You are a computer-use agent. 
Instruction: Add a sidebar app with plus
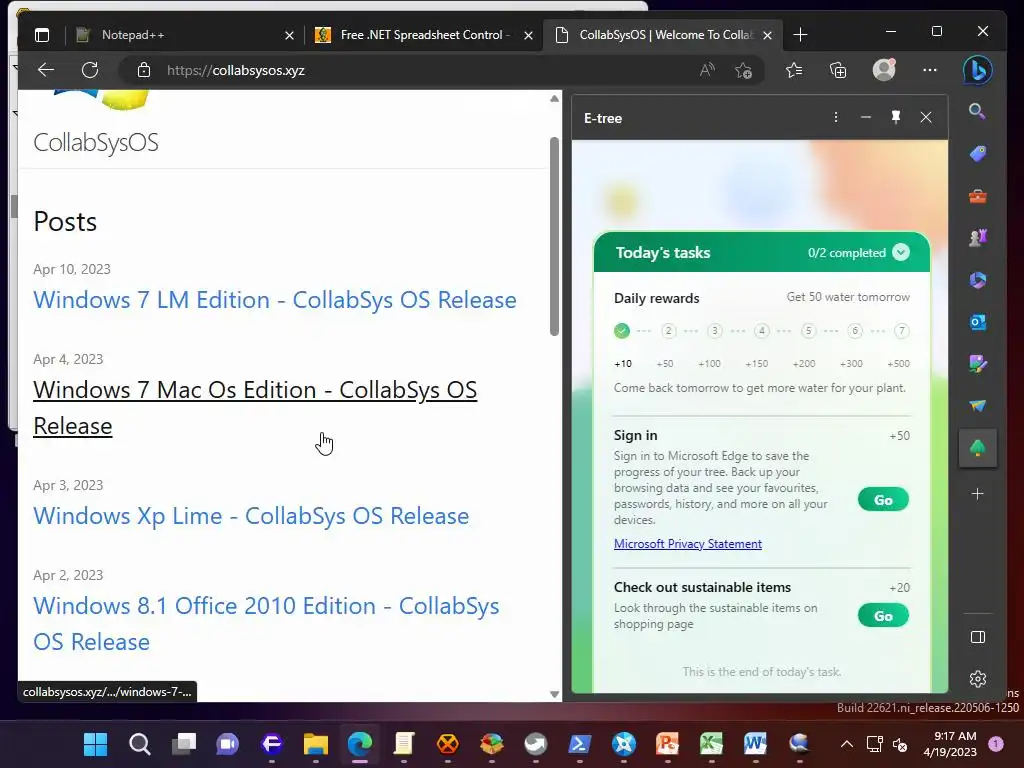tap(978, 494)
